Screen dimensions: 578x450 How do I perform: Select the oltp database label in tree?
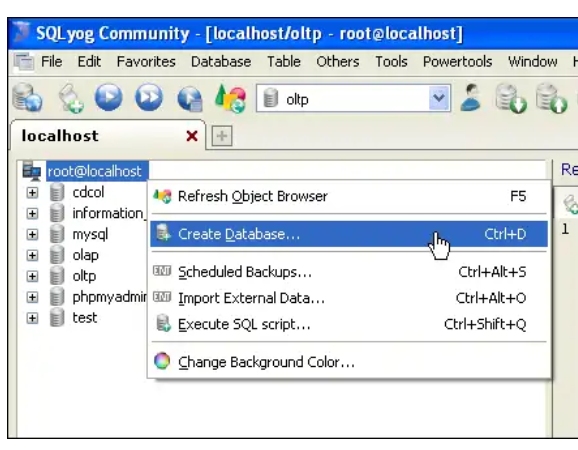tap(84, 276)
